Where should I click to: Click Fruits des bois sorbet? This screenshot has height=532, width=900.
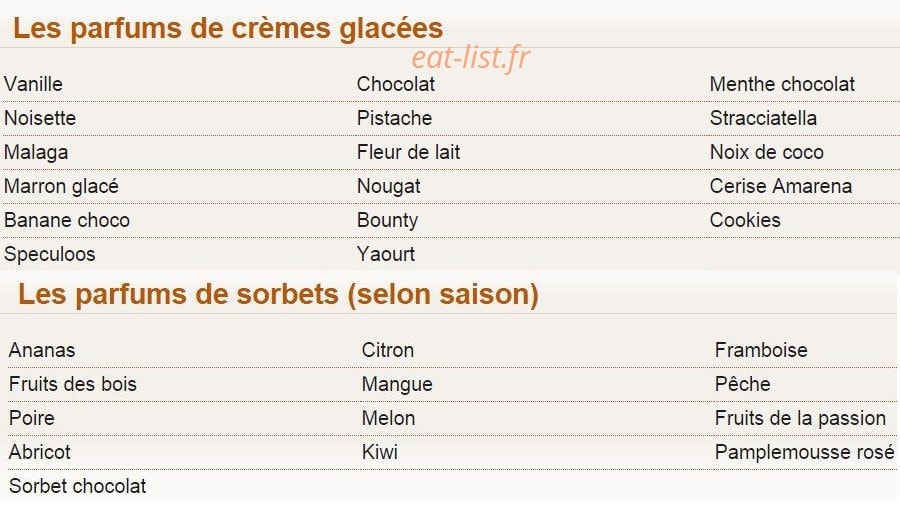73,384
